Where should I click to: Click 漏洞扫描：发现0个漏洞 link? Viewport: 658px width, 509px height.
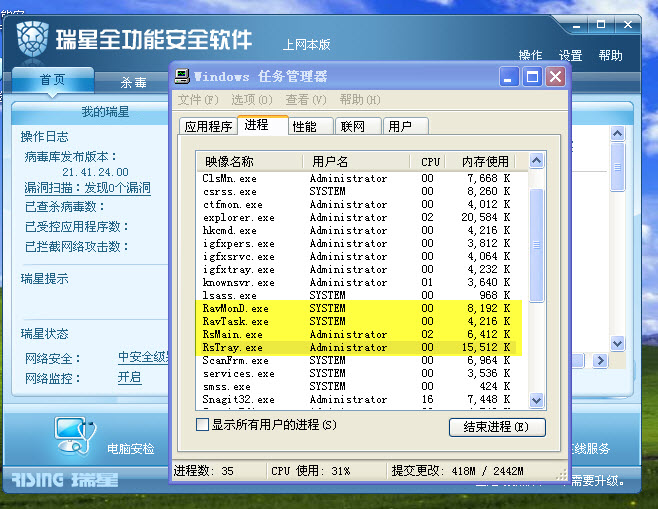click(88, 188)
